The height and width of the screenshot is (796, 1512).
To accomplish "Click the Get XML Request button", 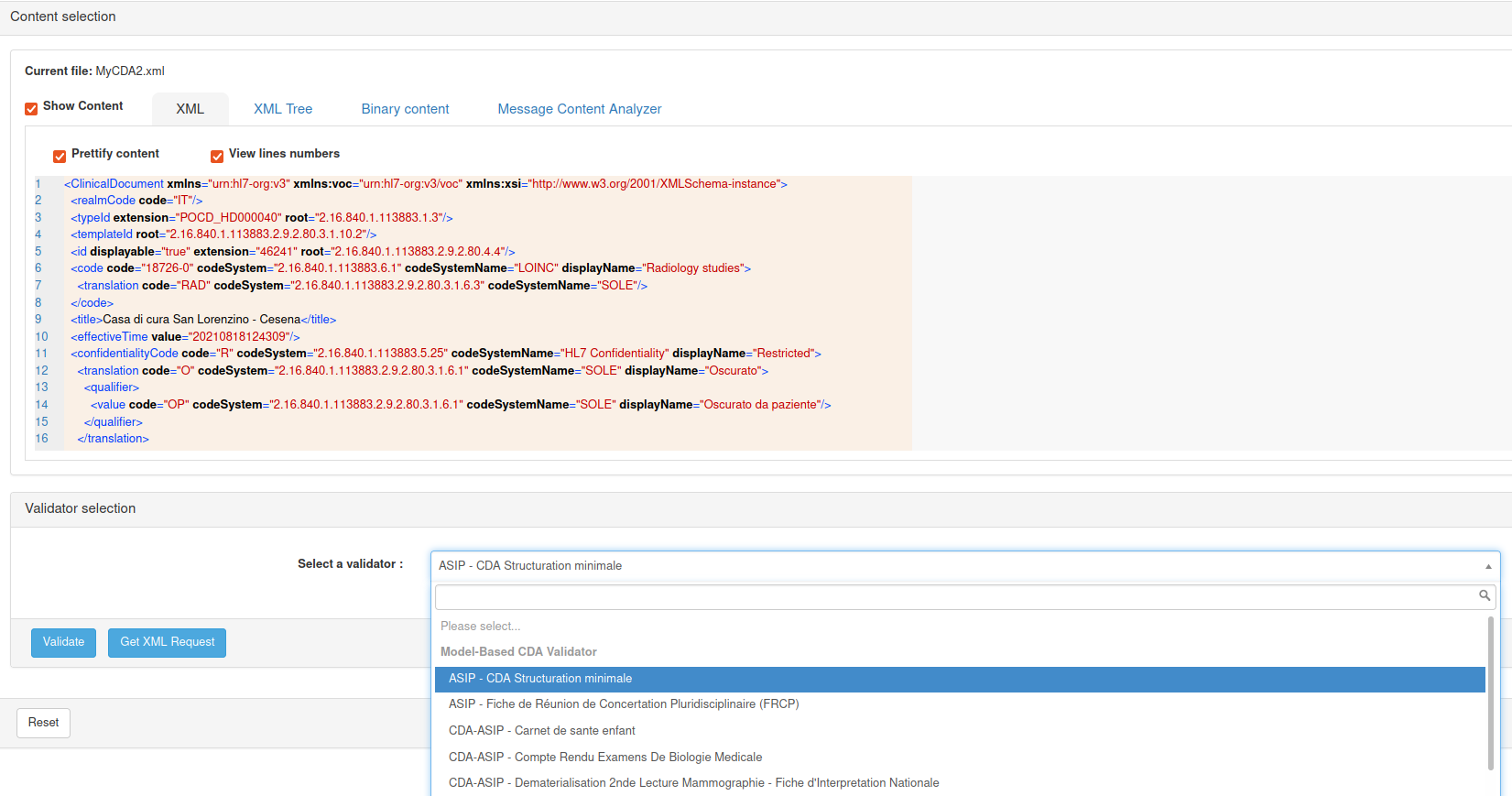I will point(167,642).
